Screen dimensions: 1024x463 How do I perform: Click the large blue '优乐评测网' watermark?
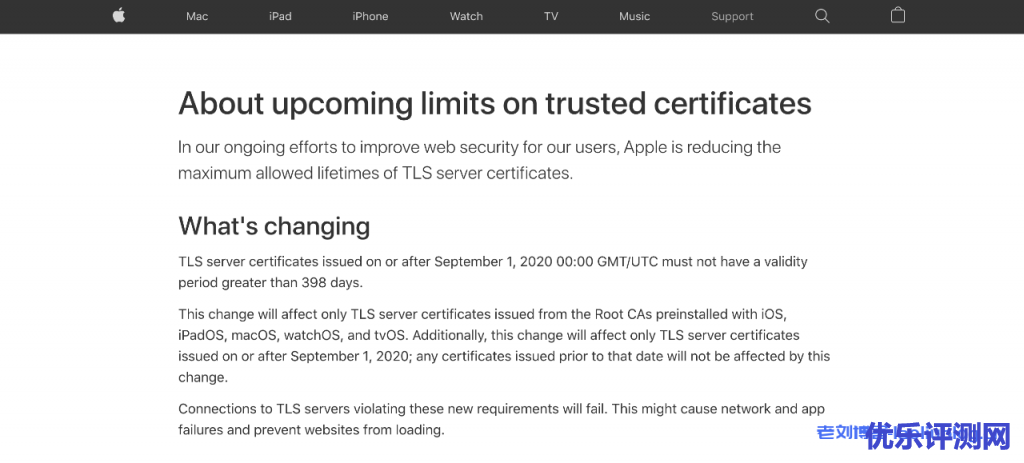point(938,437)
